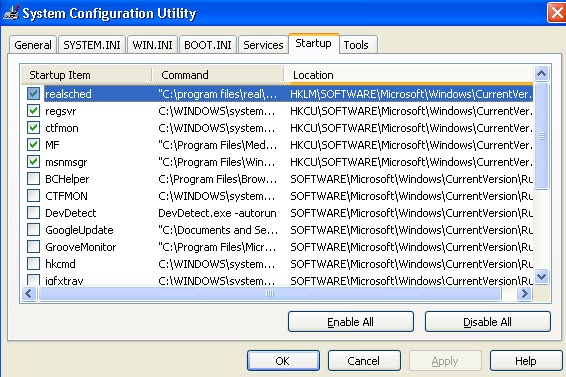This screenshot has height=377, width=566.
Task: Click the "C:\Program Files\Micr..." command
Action: (217, 247)
